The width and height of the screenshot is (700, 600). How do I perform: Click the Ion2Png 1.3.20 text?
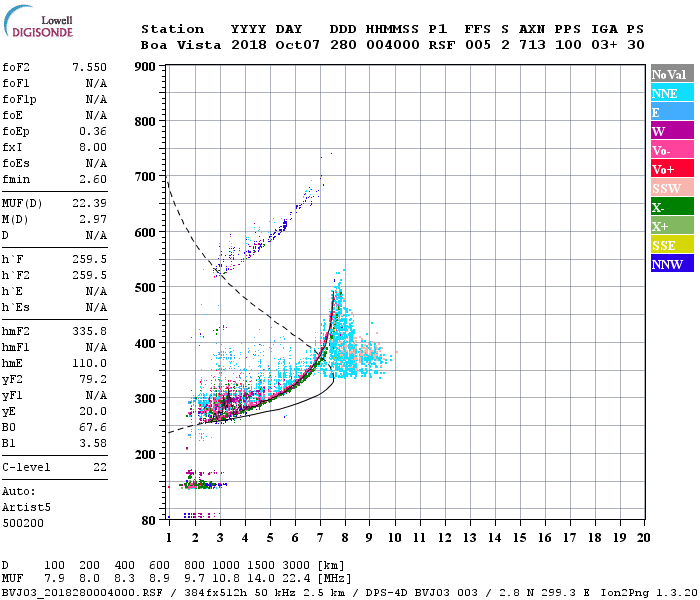click(649, 592)
